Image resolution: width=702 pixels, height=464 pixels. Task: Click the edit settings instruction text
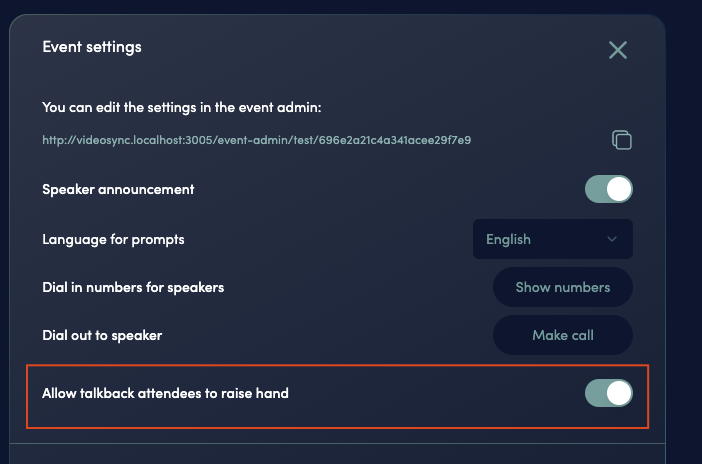point(181,107)
